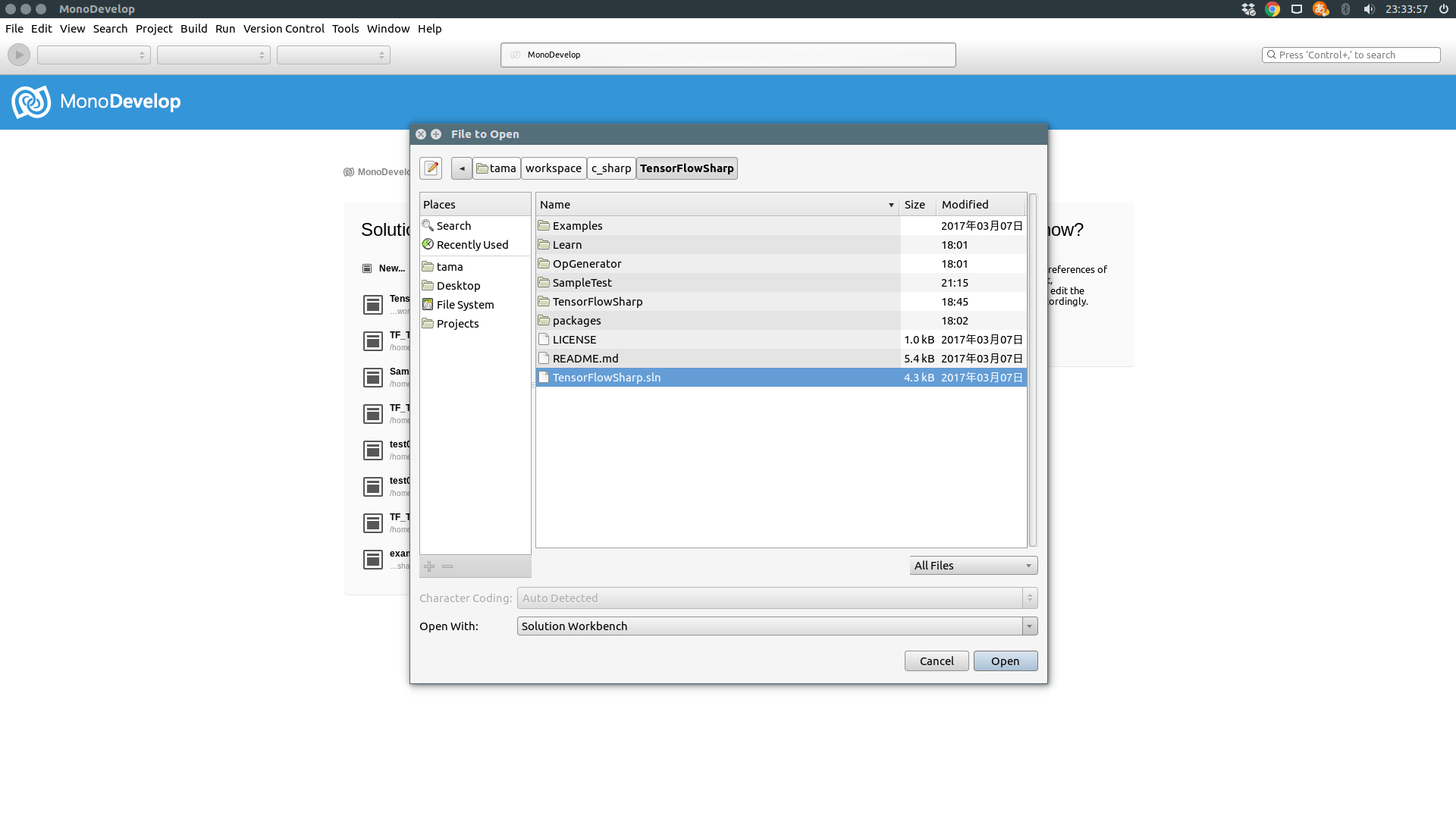This screenshot has width=1456, height=819.
Task: Click the MonoDevelop status bar field
Action: point(728,55)
